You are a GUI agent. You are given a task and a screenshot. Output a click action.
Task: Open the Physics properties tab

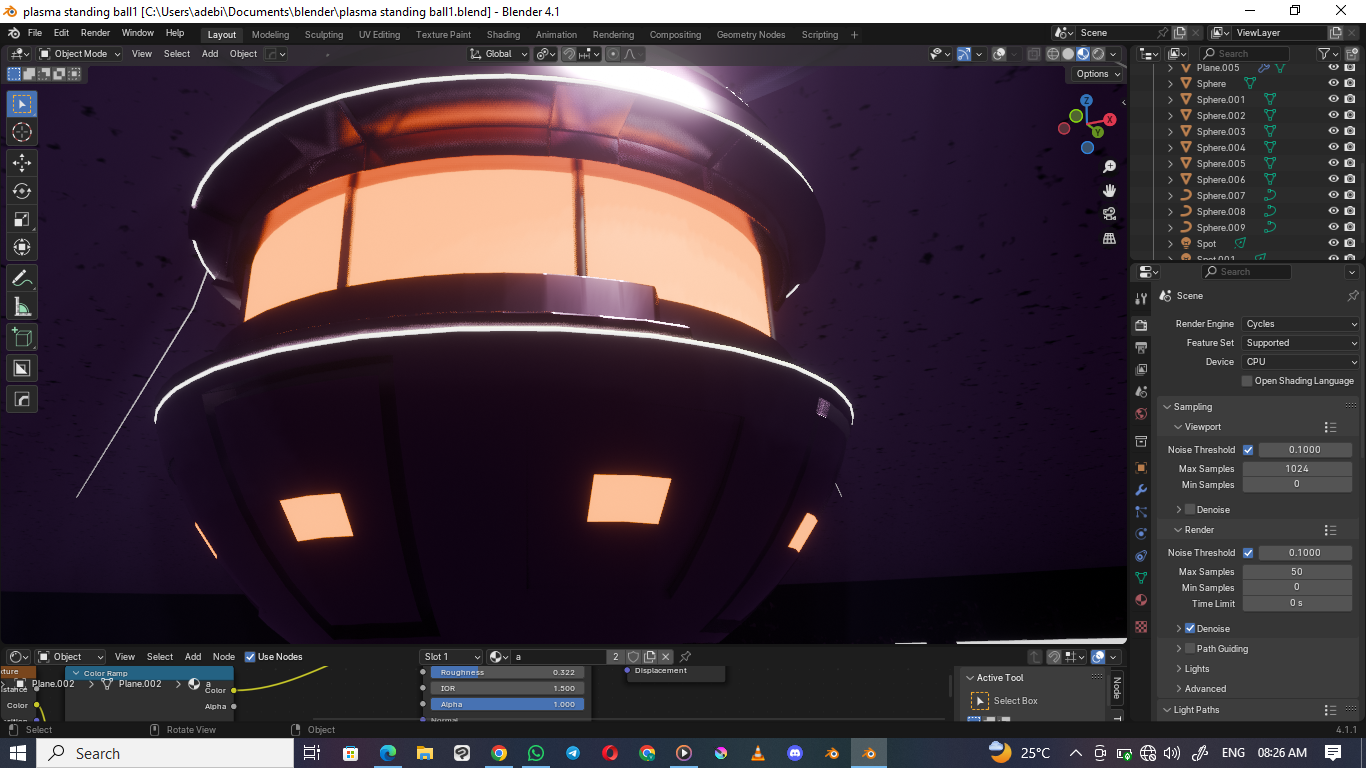coord(1141,534)
